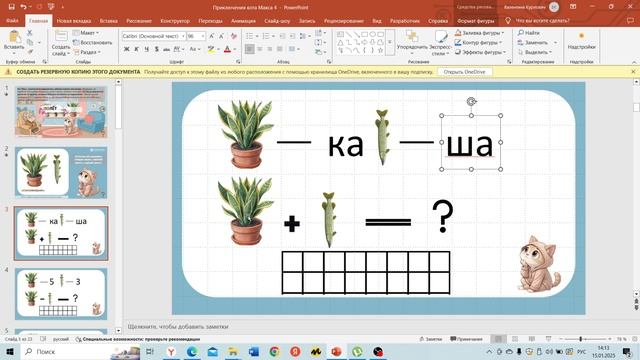Switch to the Анимация tab
Screen dimensions: 640x360
(243, 20)
